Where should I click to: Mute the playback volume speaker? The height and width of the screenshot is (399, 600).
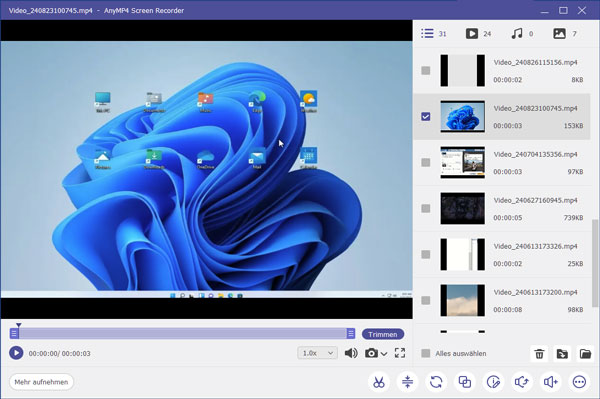tap(351, 353)
